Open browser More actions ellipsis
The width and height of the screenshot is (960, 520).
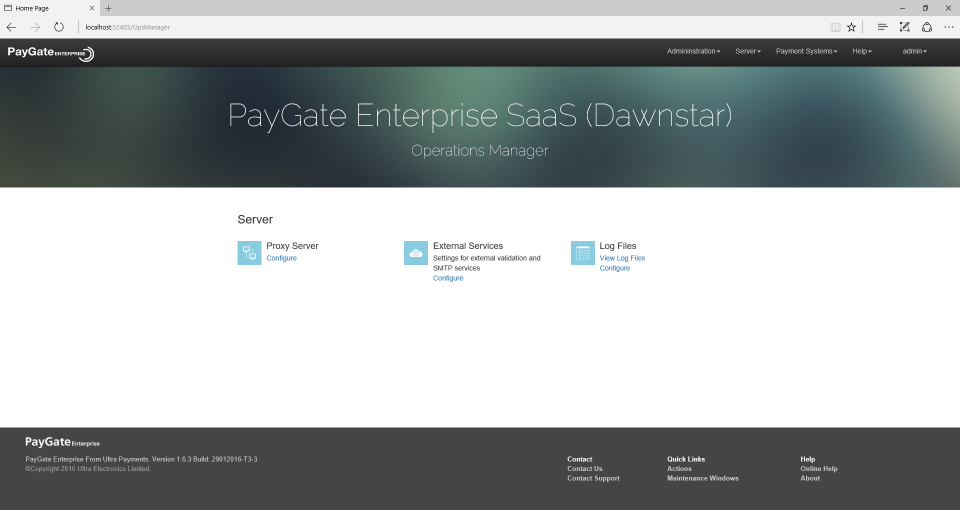click(949, 27)
